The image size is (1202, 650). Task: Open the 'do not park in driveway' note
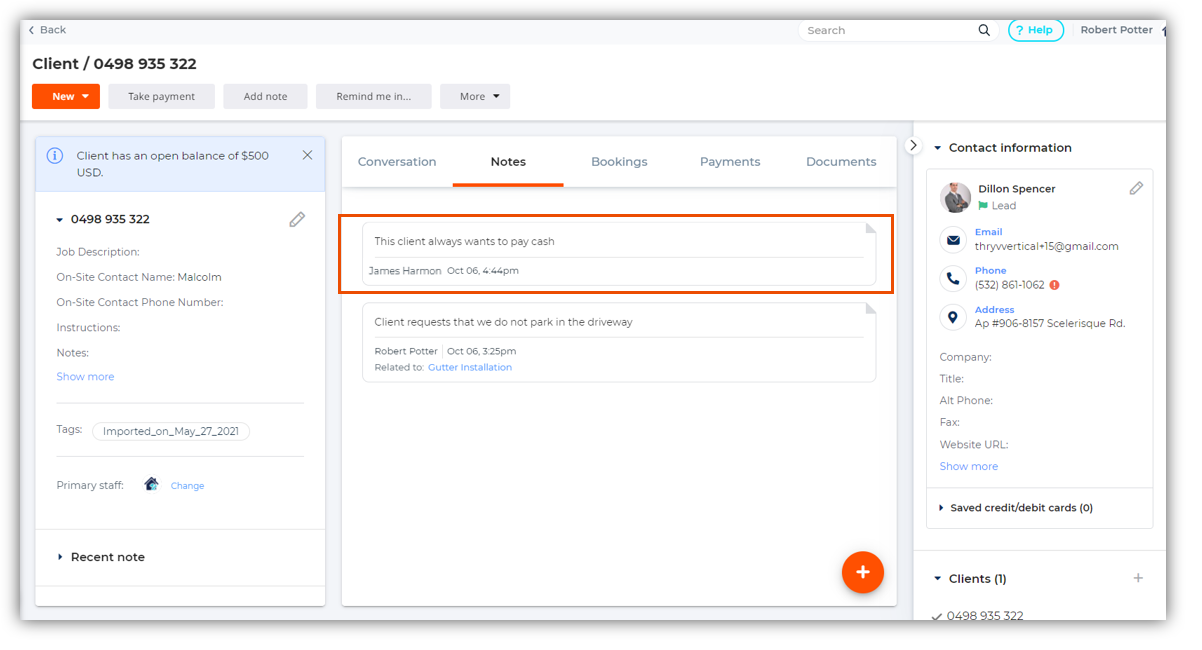619,342
